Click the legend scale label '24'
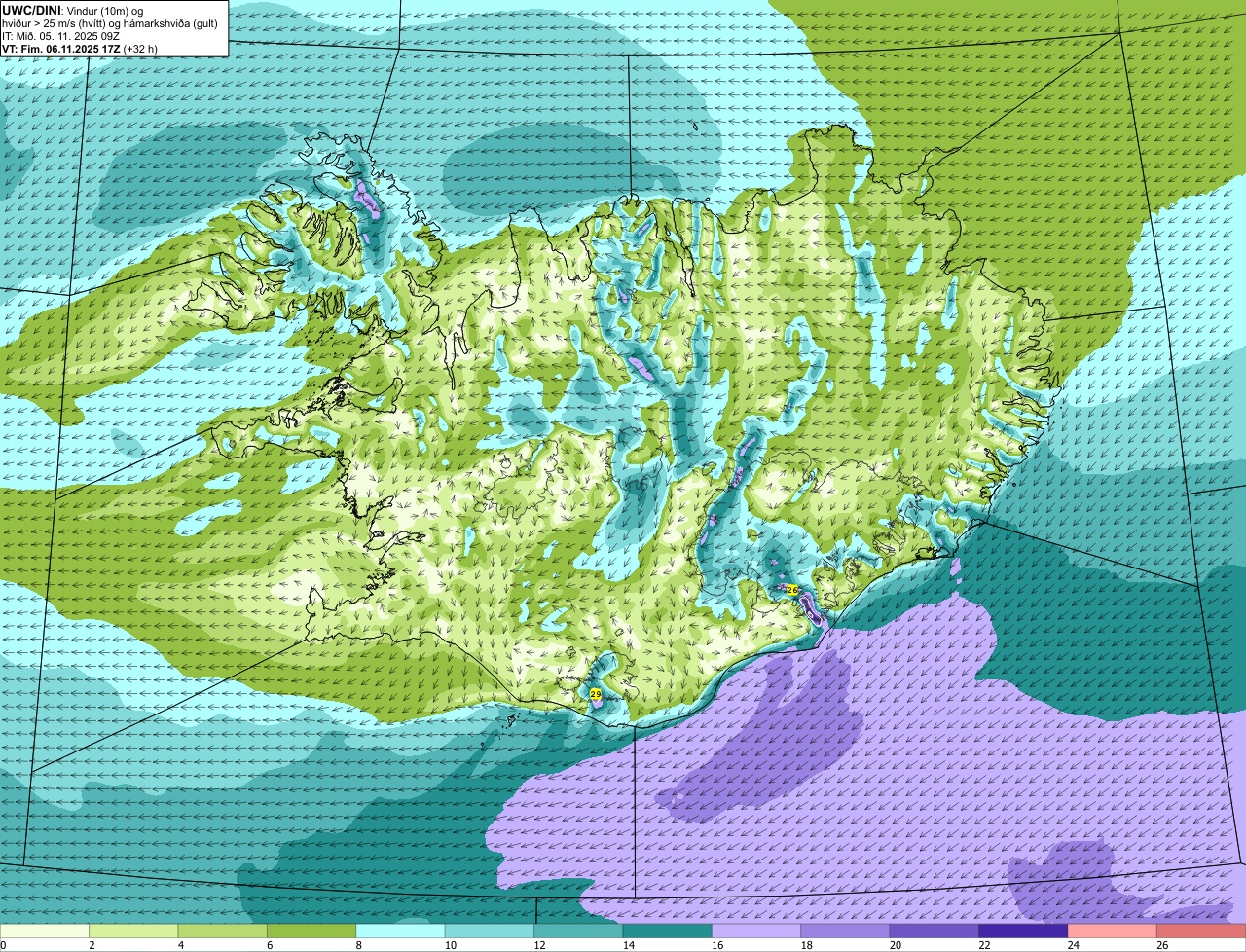Viewport: 1246px width, 952px height. (x=1073, y=945)
